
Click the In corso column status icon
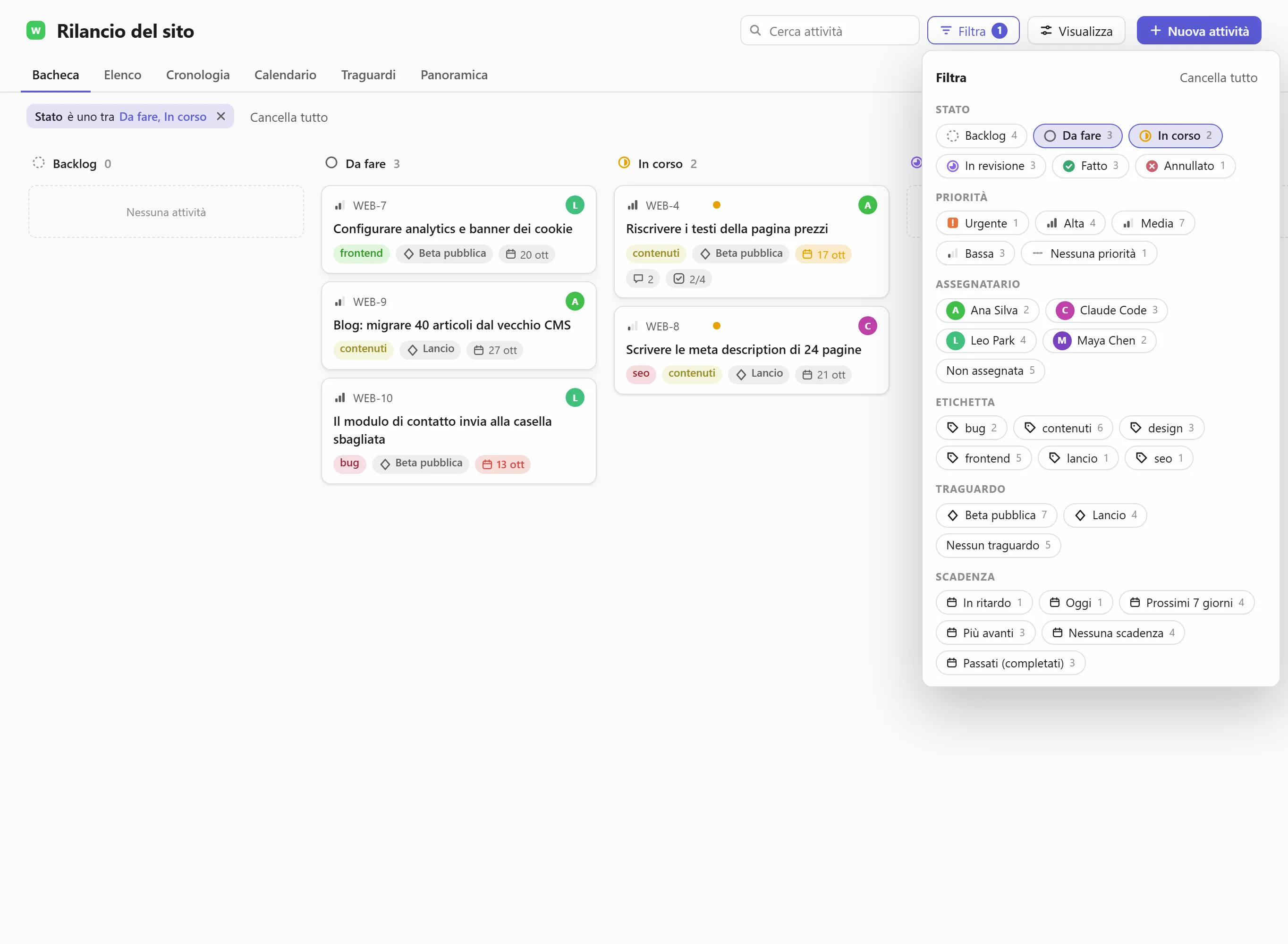624,163
